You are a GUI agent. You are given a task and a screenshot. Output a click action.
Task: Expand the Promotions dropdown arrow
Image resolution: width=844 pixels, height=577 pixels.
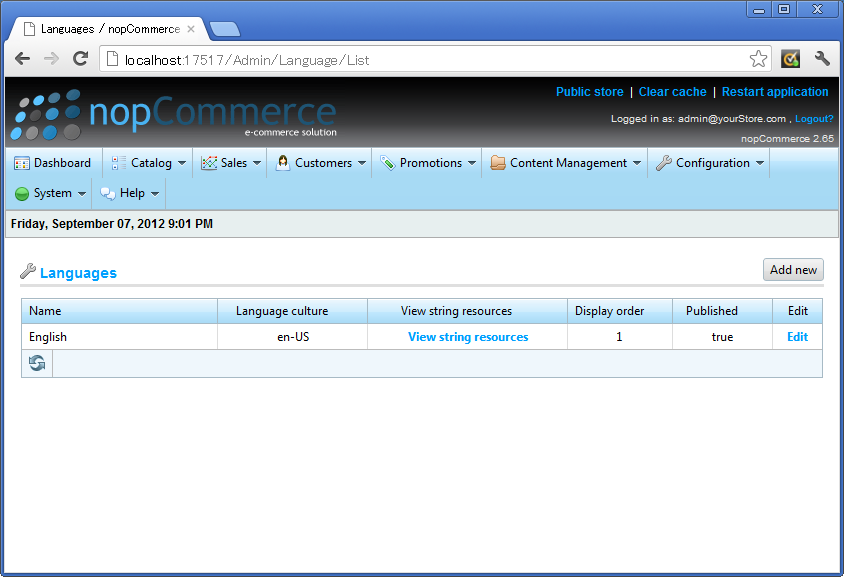tap(472, 163)
